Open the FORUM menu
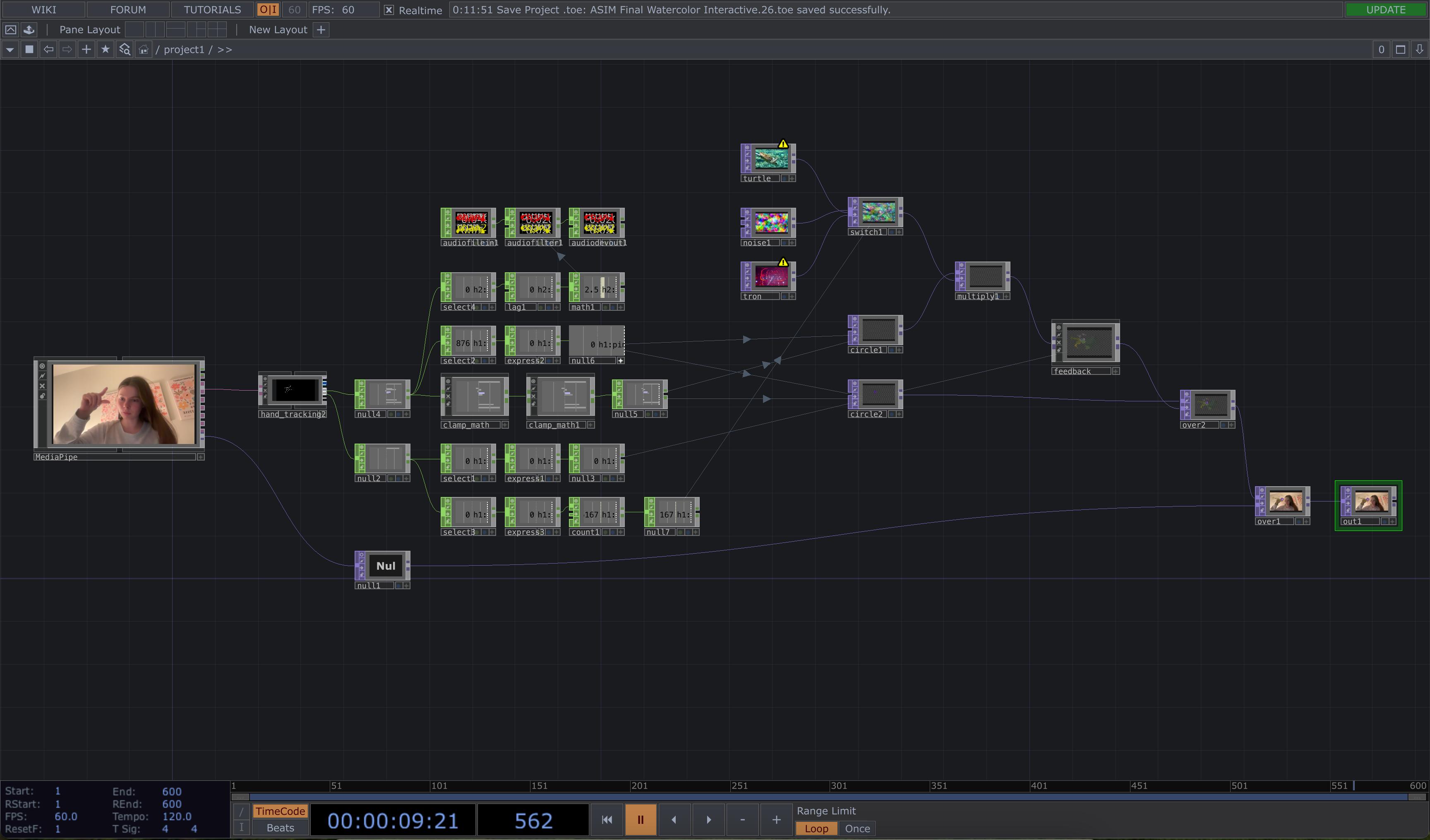 click(128, 10)
